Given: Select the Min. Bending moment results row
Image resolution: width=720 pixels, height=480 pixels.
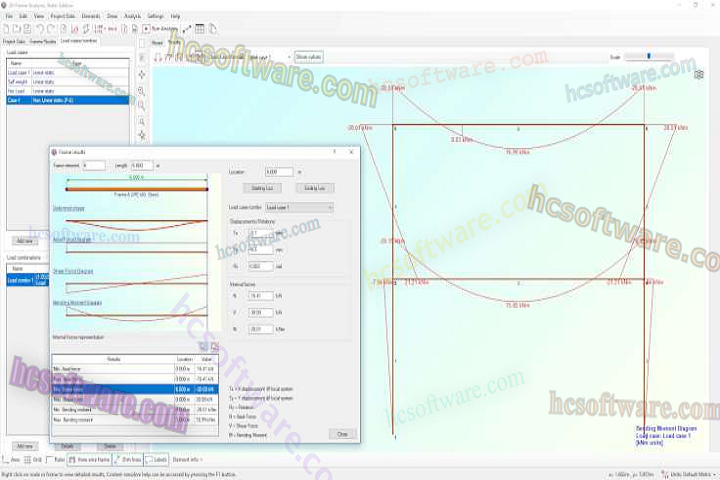Looking at the screenshot, I should point(135,409).
